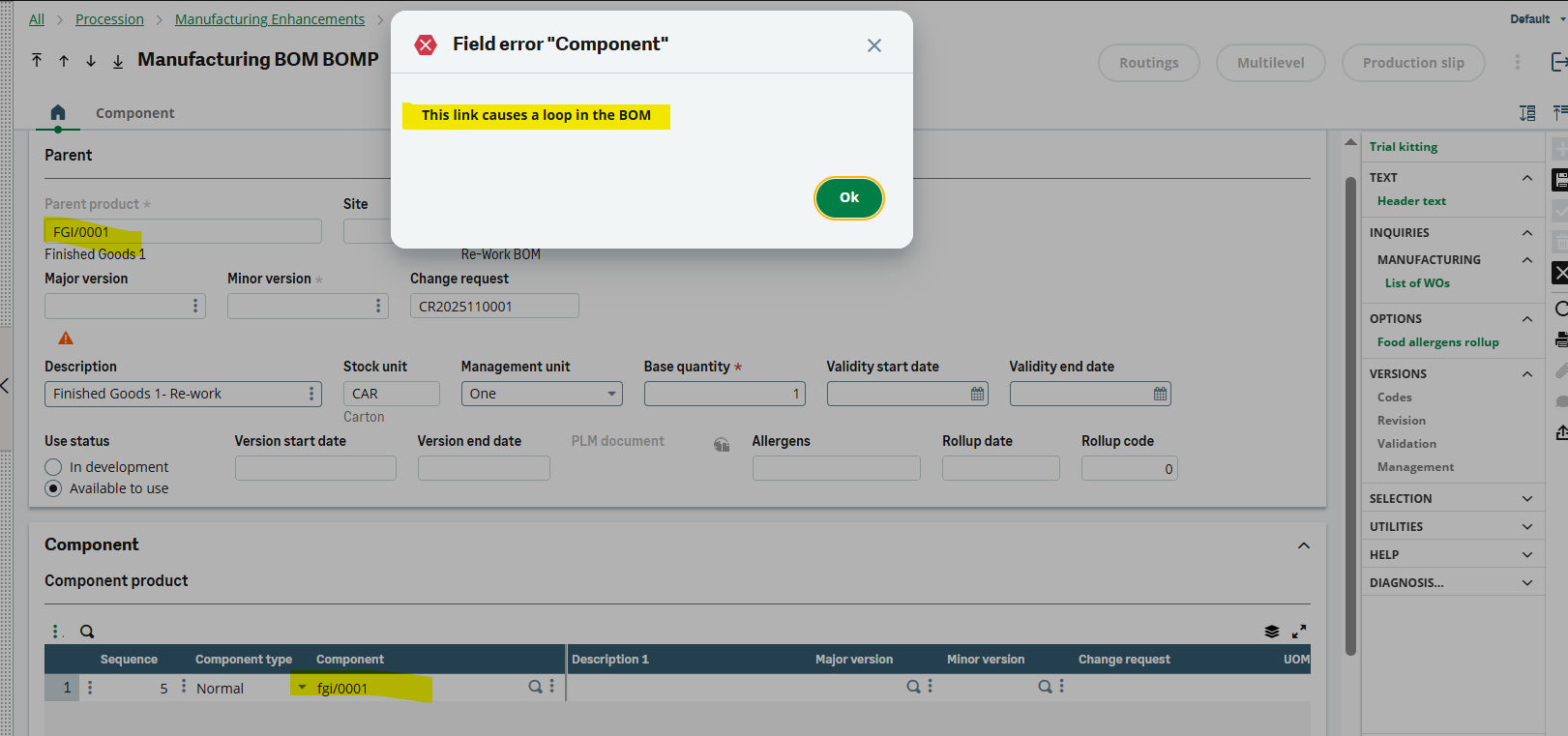Click the orange warning triangle icon

point(66,339)
